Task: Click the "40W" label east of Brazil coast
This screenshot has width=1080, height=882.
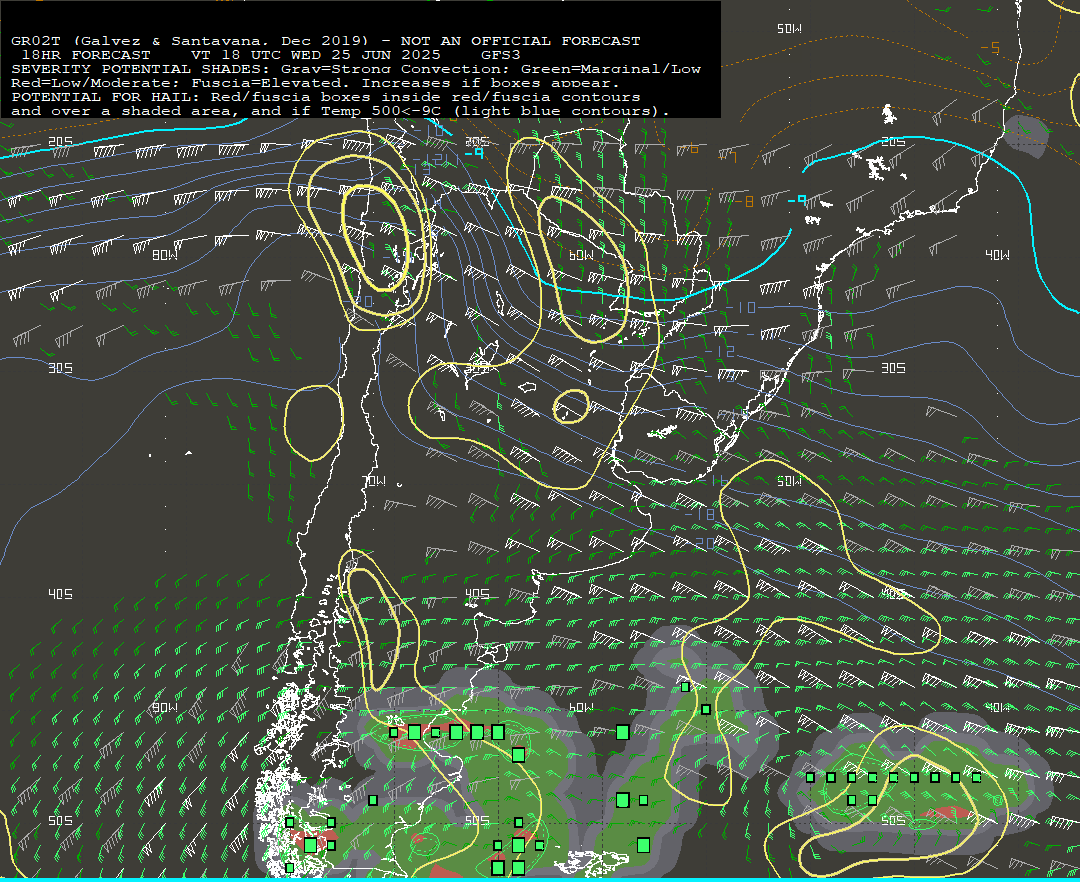Action: (x=997, y=255)
